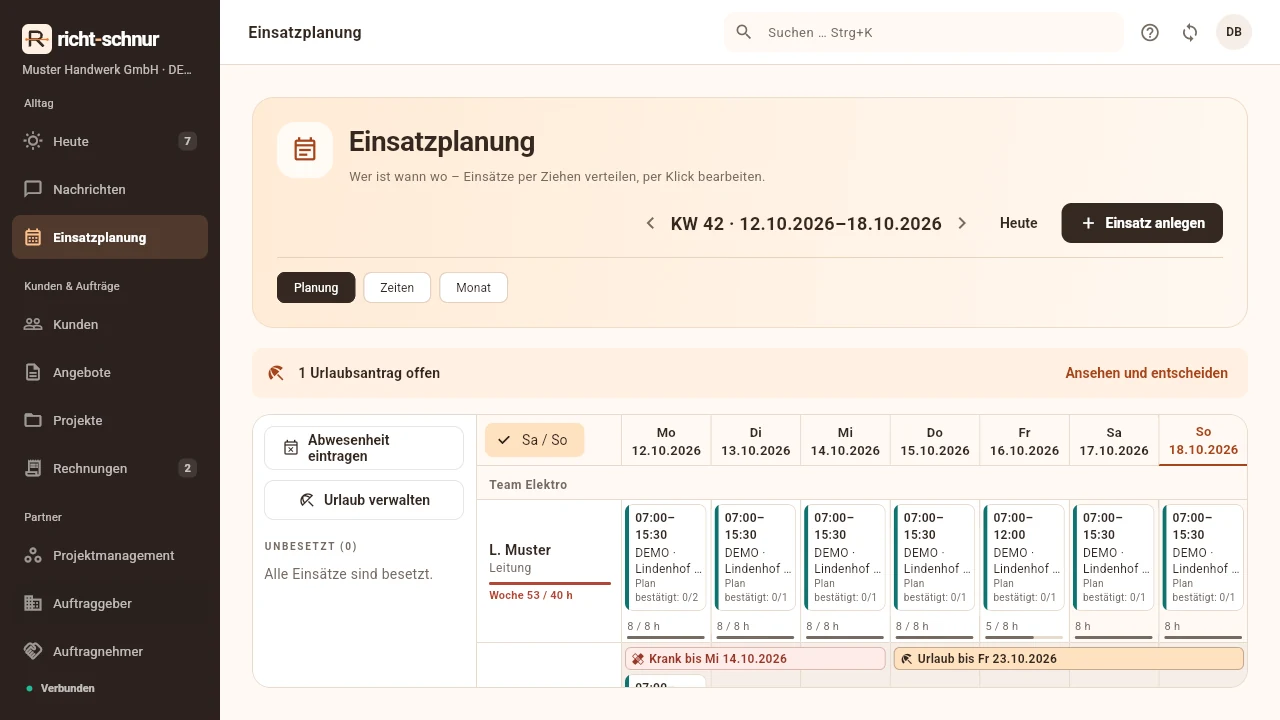Go to the previous week
This screenshot has width=1280, height=720.
click(x=650, y=223)
